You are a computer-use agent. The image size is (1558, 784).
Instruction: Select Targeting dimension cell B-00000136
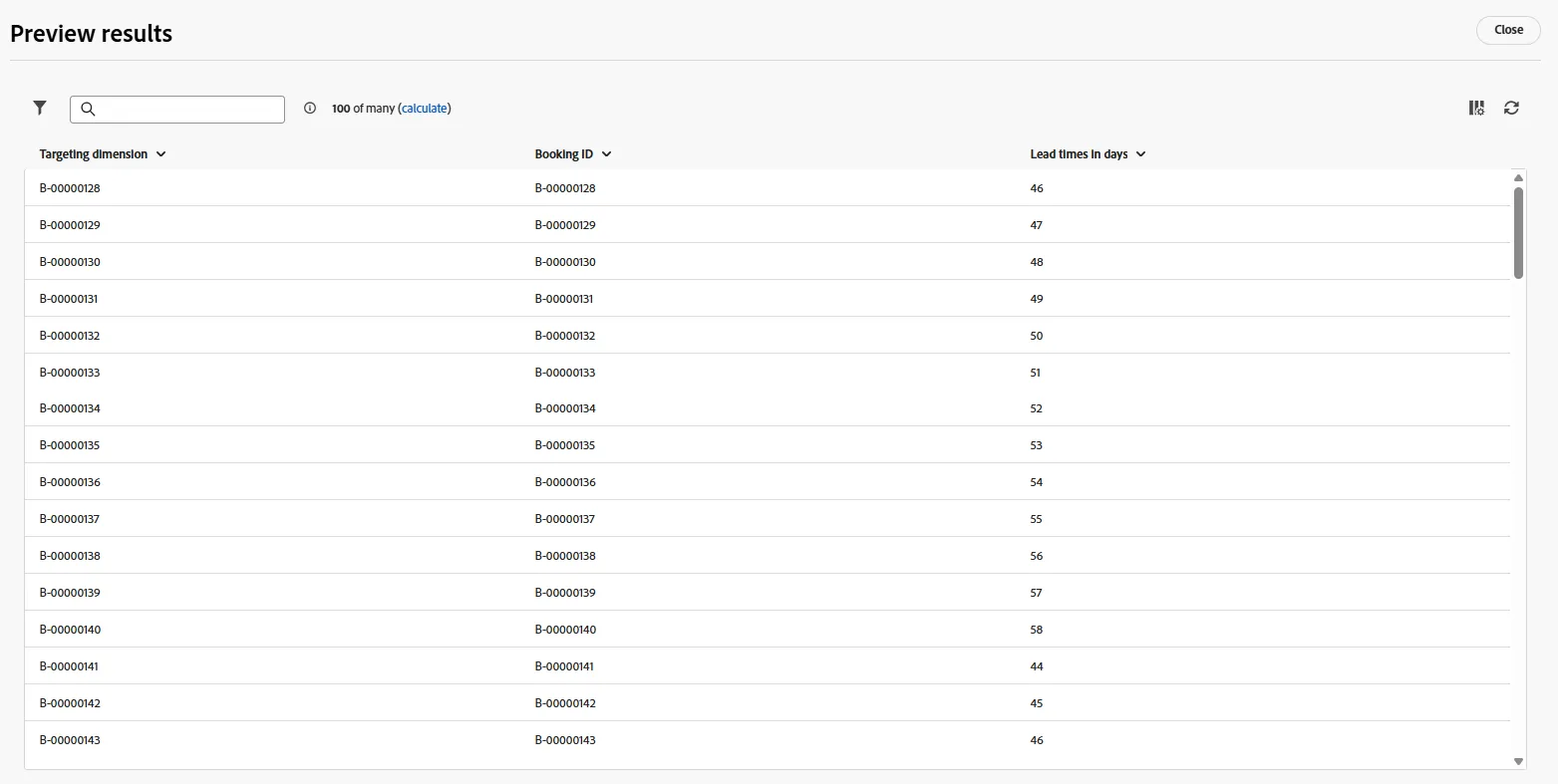[x=70, y=482]
